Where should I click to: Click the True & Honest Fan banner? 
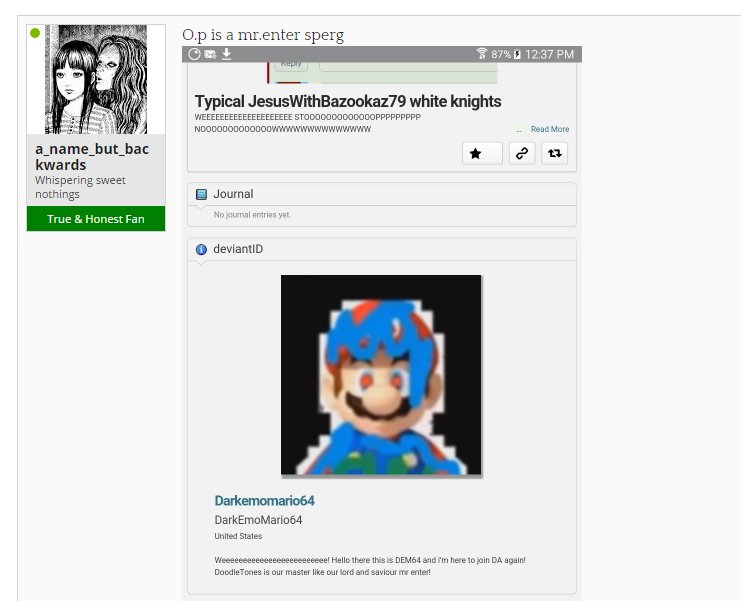[96, 219]
